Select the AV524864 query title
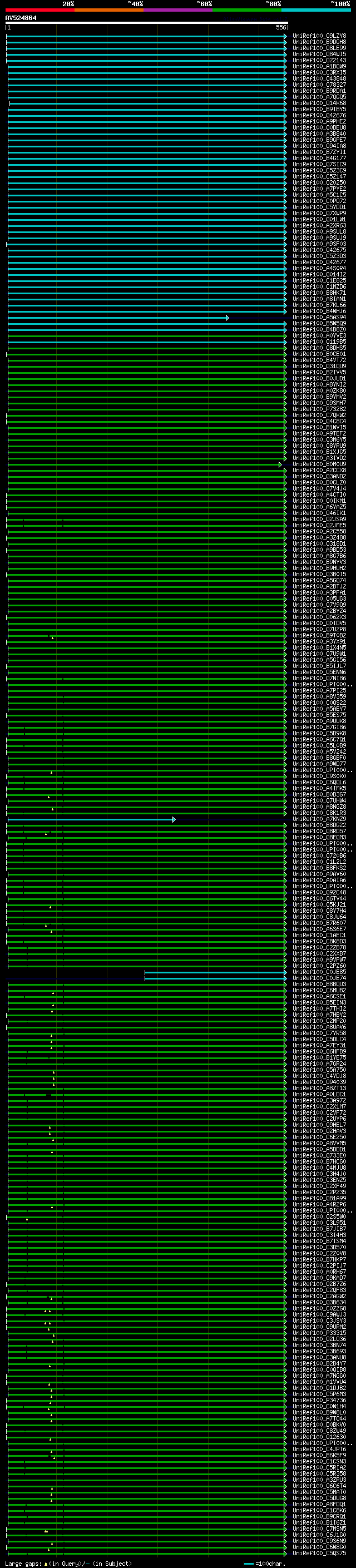356x1568 pixels. [21, 18]
